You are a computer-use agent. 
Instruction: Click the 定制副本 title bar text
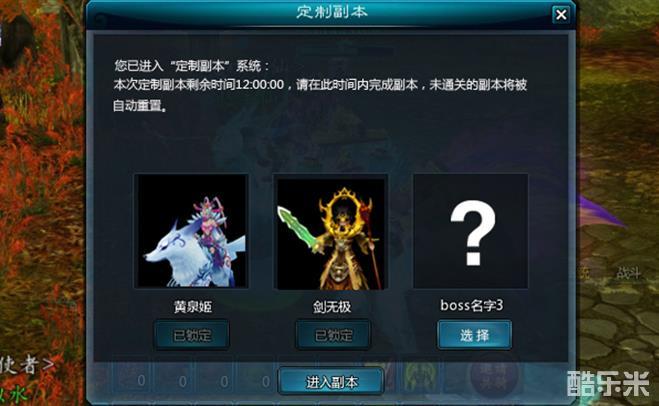(x=332, y=12)
